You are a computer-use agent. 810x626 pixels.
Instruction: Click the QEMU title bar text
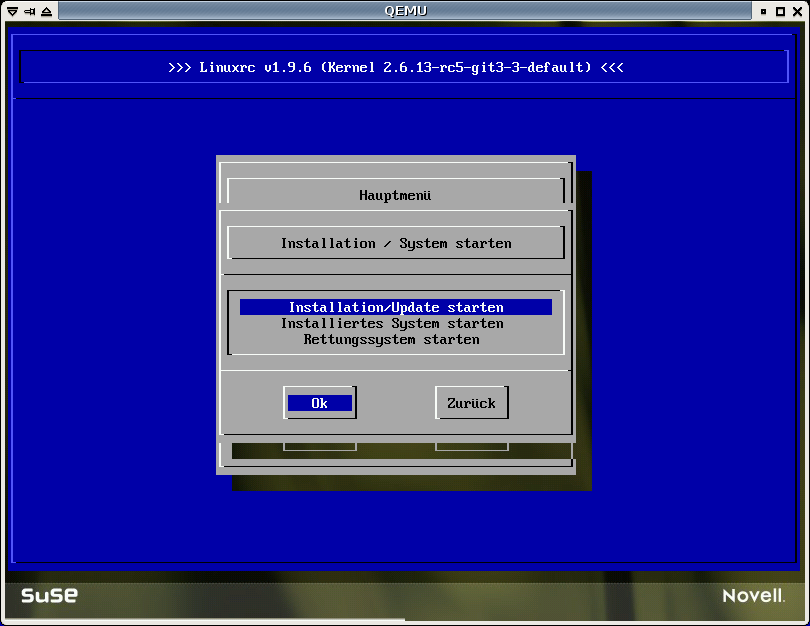click(x=404, y=10)
